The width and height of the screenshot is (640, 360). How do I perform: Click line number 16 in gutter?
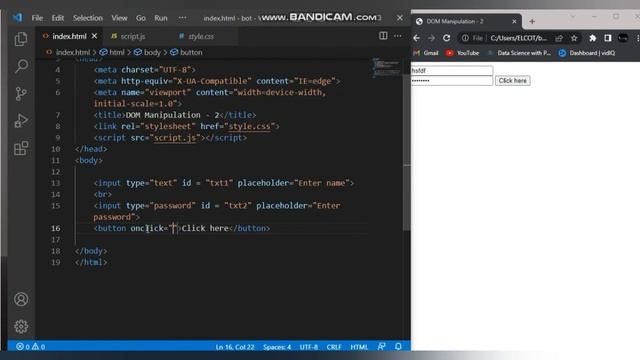tap(56, 228)
